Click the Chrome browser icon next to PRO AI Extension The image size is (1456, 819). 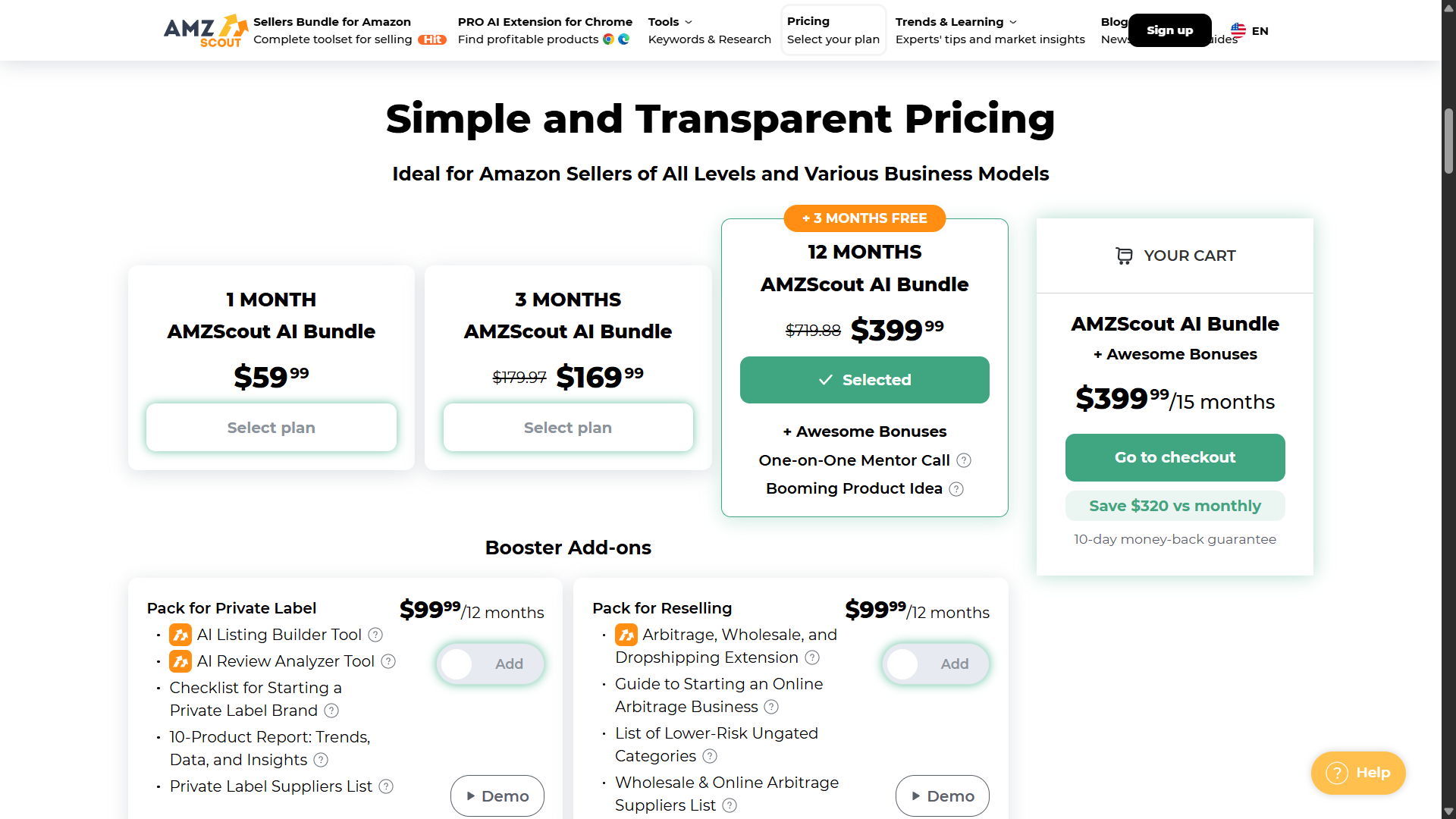click(608, 39)
